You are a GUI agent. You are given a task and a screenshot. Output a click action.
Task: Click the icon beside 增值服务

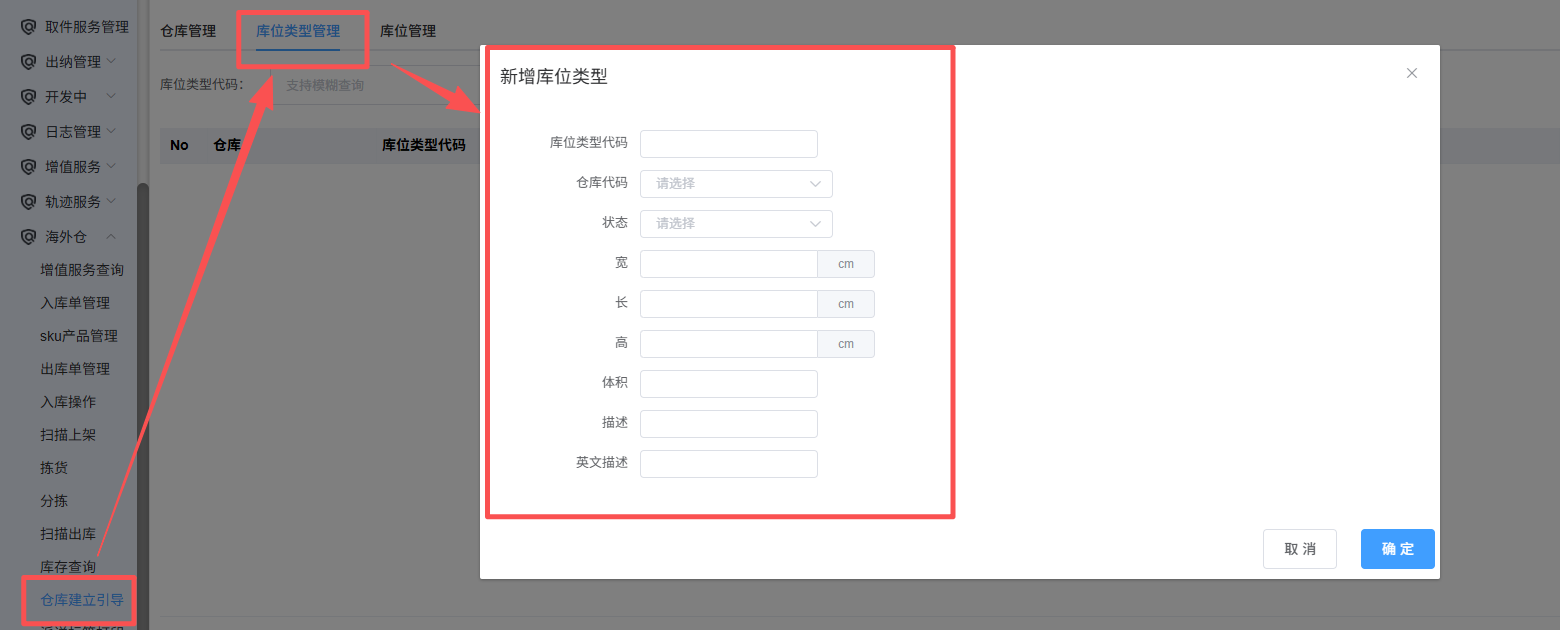tap(28, 167)
